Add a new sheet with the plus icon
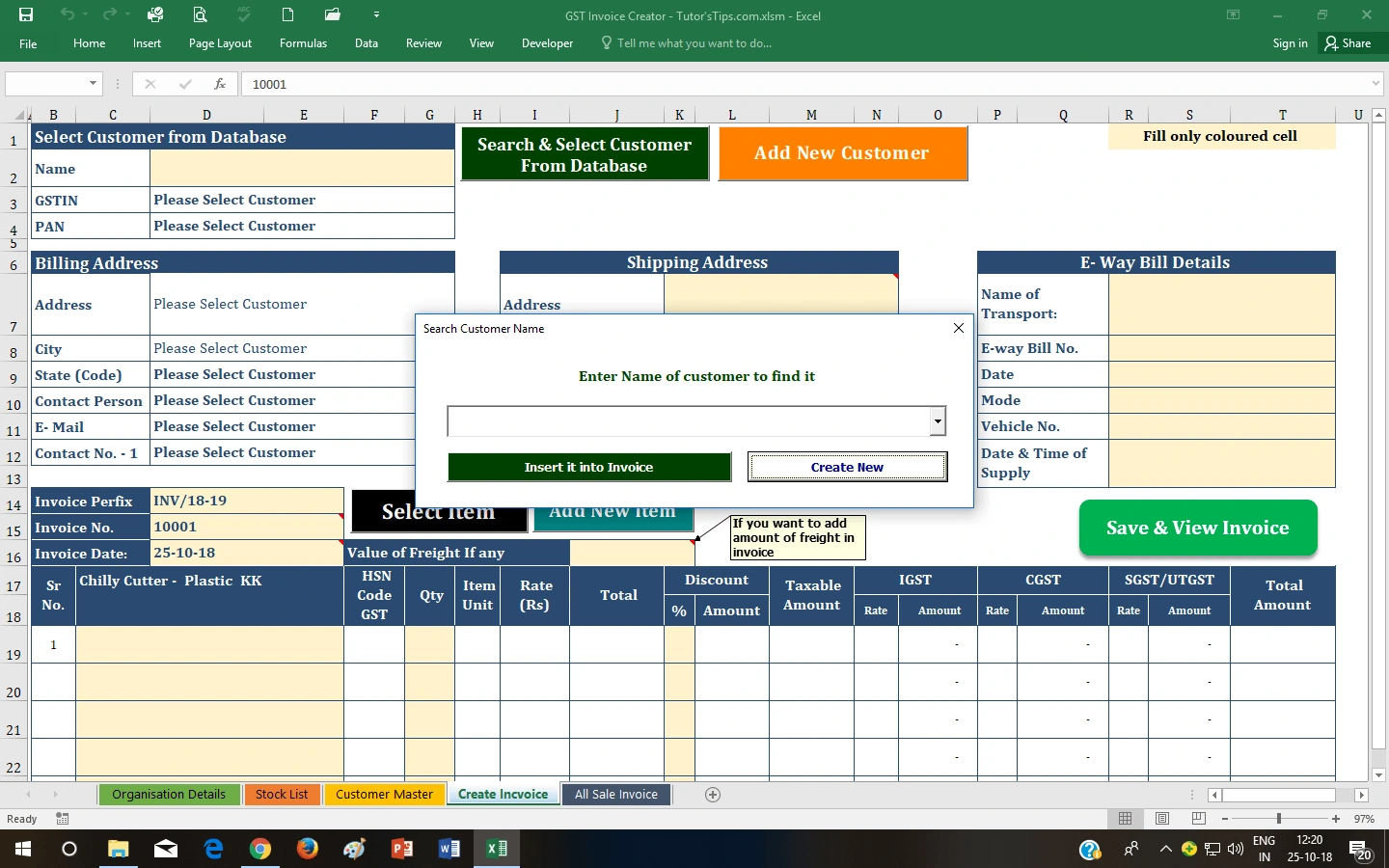This screenshot has height=868, width=1389. [713, 795]
